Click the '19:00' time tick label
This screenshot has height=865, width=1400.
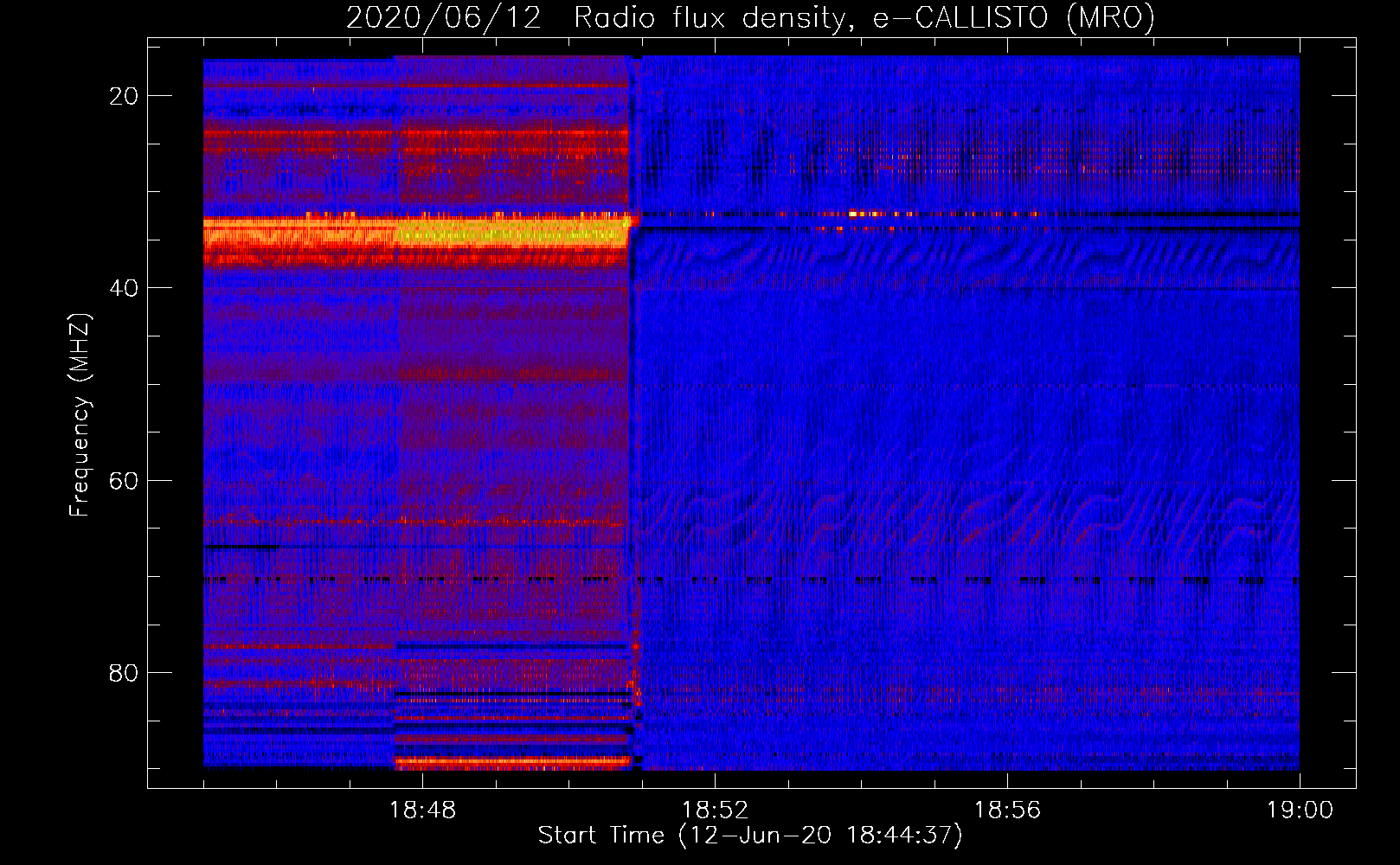(1300, 811)
